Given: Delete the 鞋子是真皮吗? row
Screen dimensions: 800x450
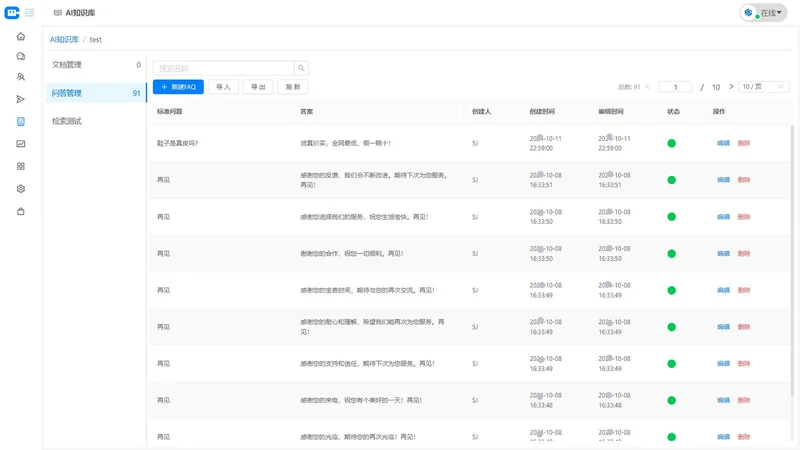Looking at the screenshot, I should [x=744, y=143].
